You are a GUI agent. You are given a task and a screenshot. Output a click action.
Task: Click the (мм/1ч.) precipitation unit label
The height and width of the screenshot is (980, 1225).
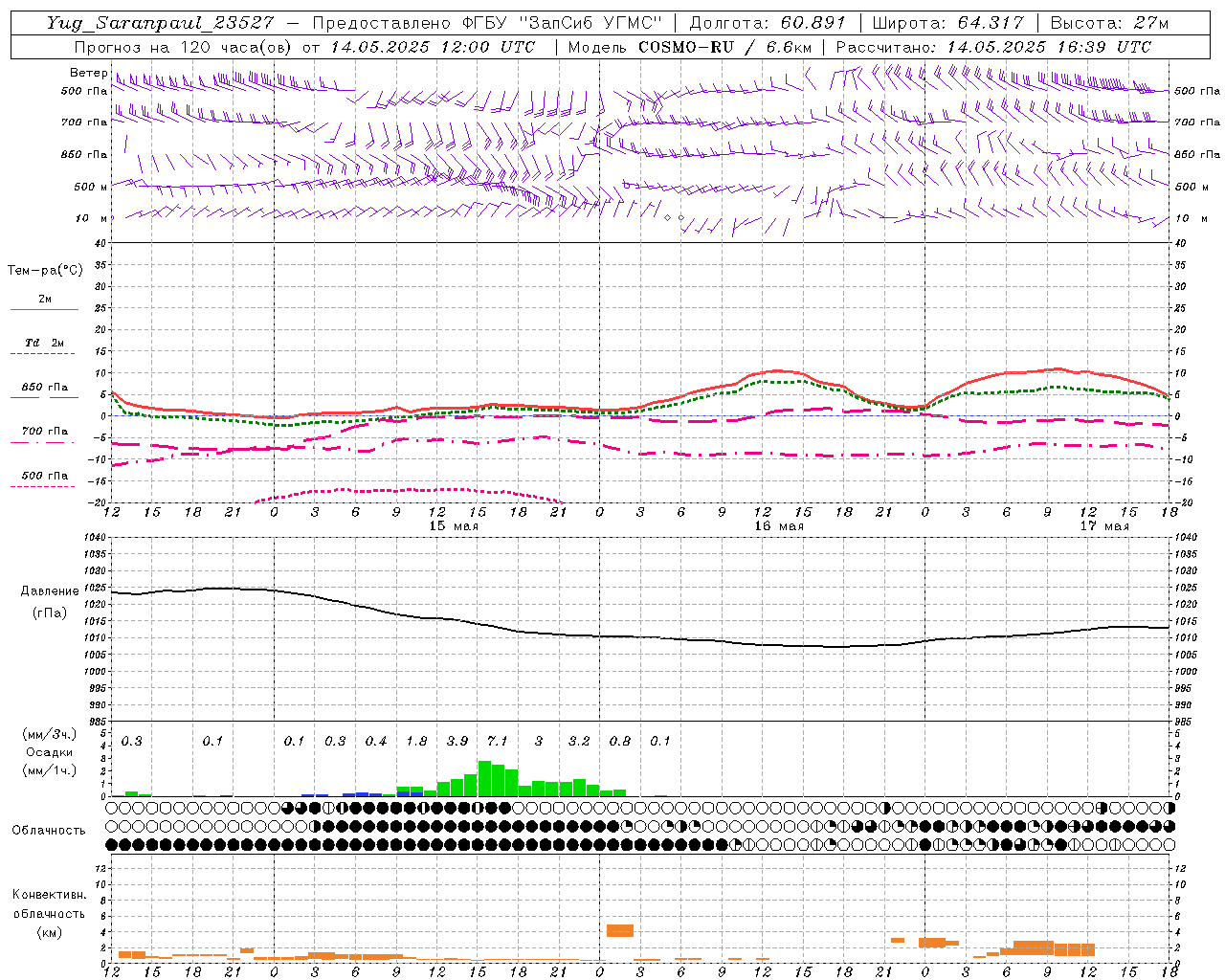[49, 770]
